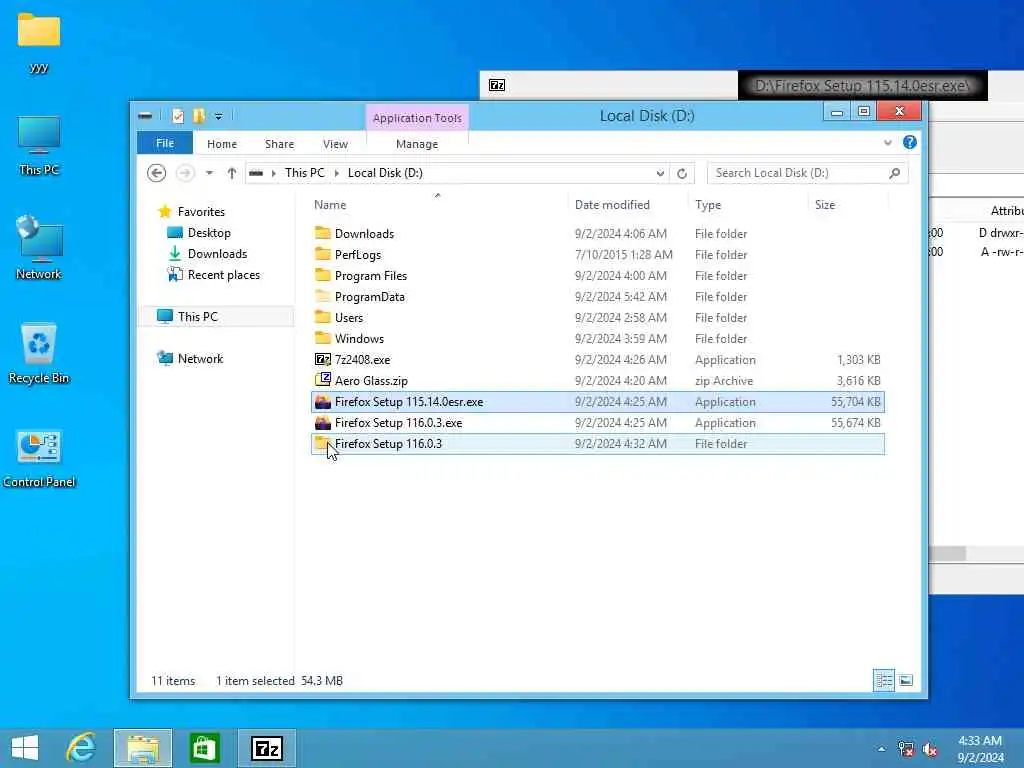
Task: Sort by Size column header
Action: pyautogui.click(x=848, y=204)
